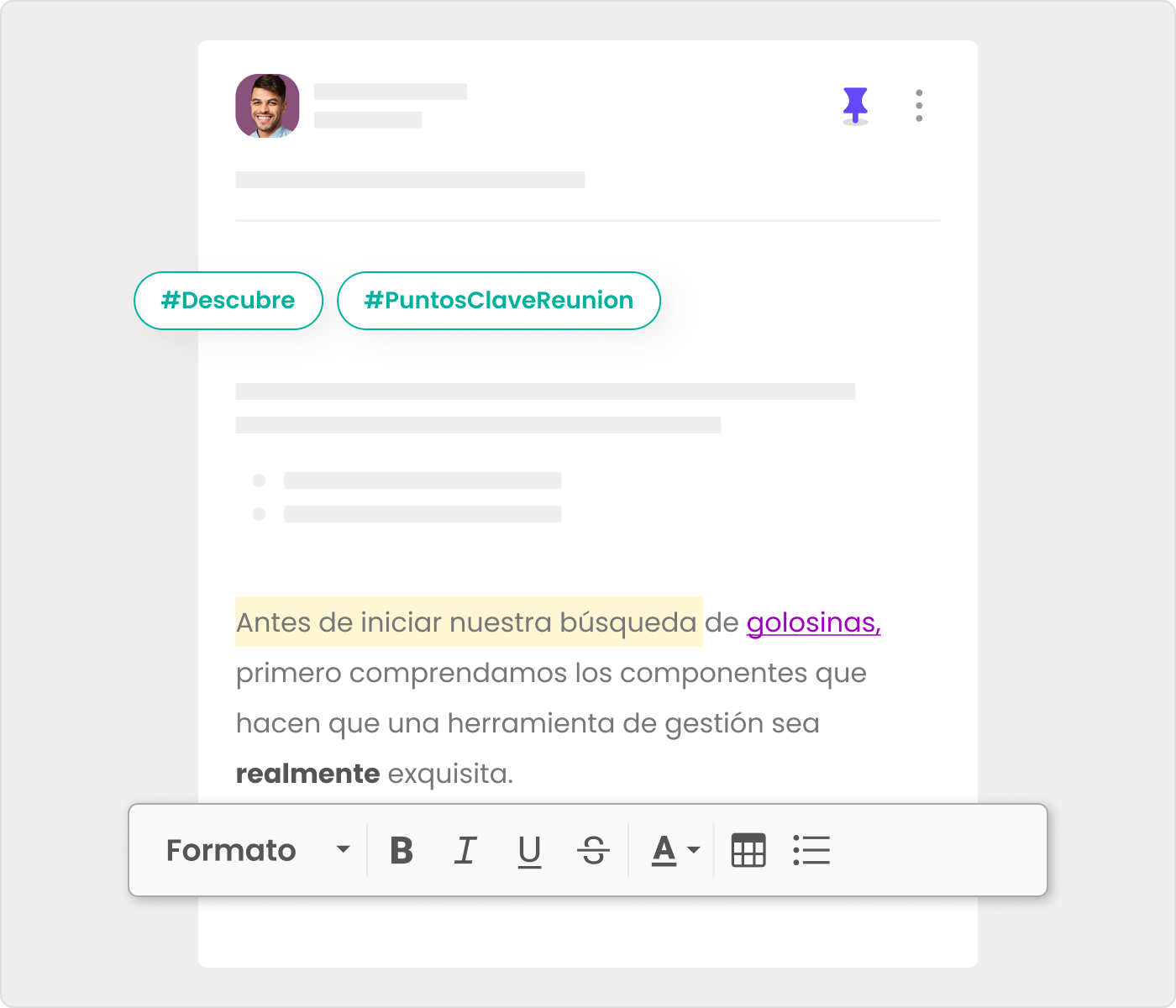Screen dimensions: 1176x1008
Task: Click the author name placeholder beside avatar
Action: [390, 92]
